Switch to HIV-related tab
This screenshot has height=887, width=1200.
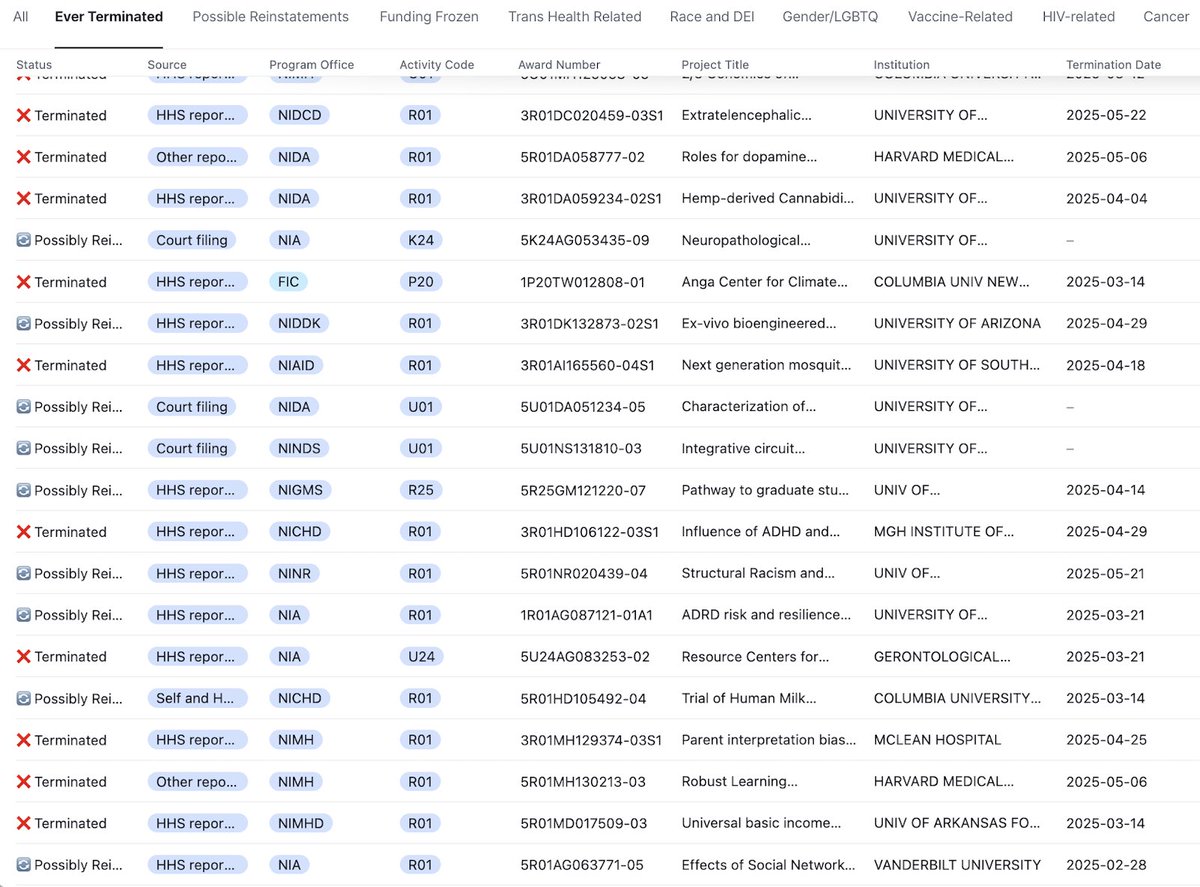(1078, 17)
